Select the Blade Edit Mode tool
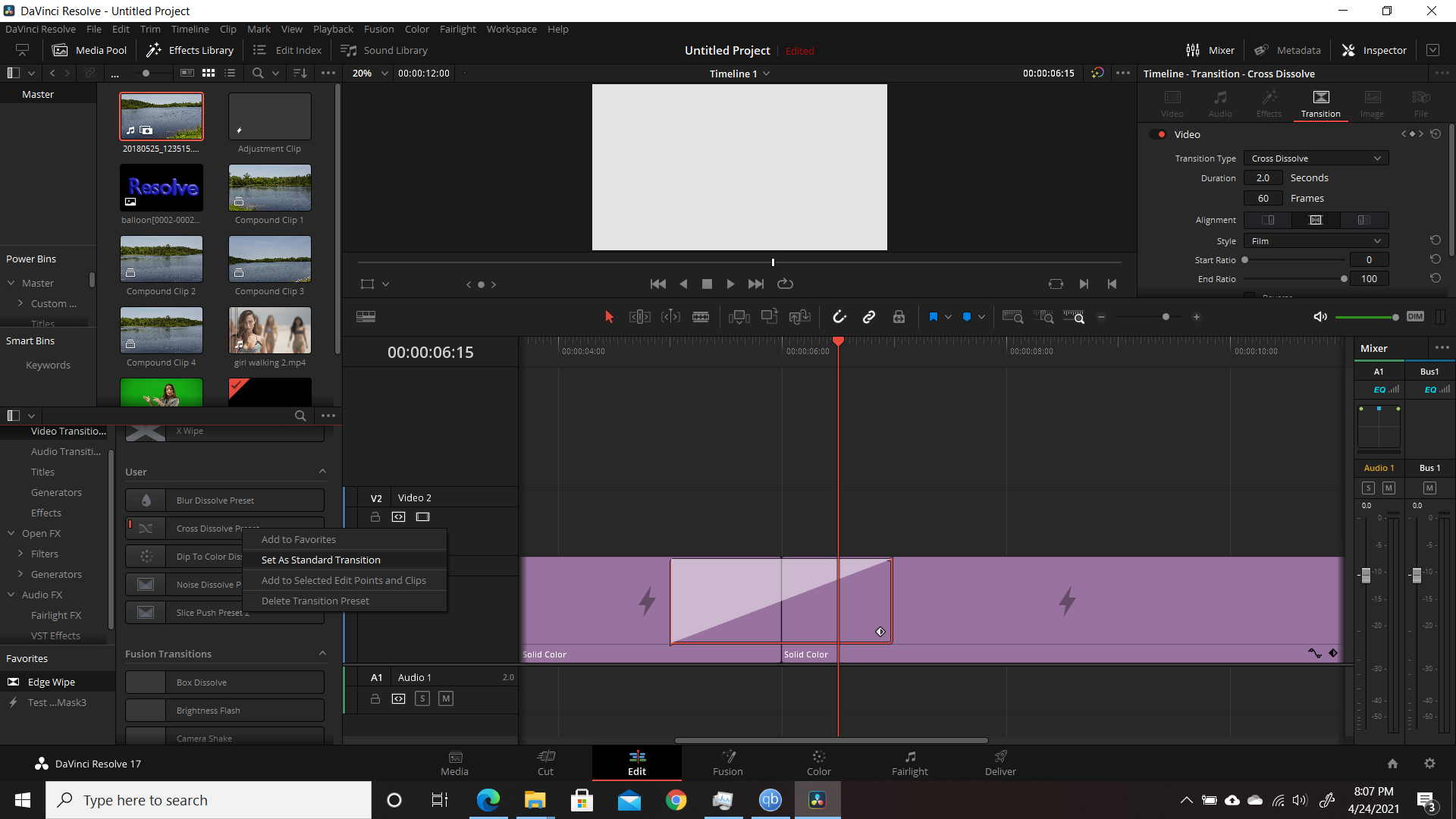Image resolution: width=1456 pixels, height=819 pixels. [701, 317]
